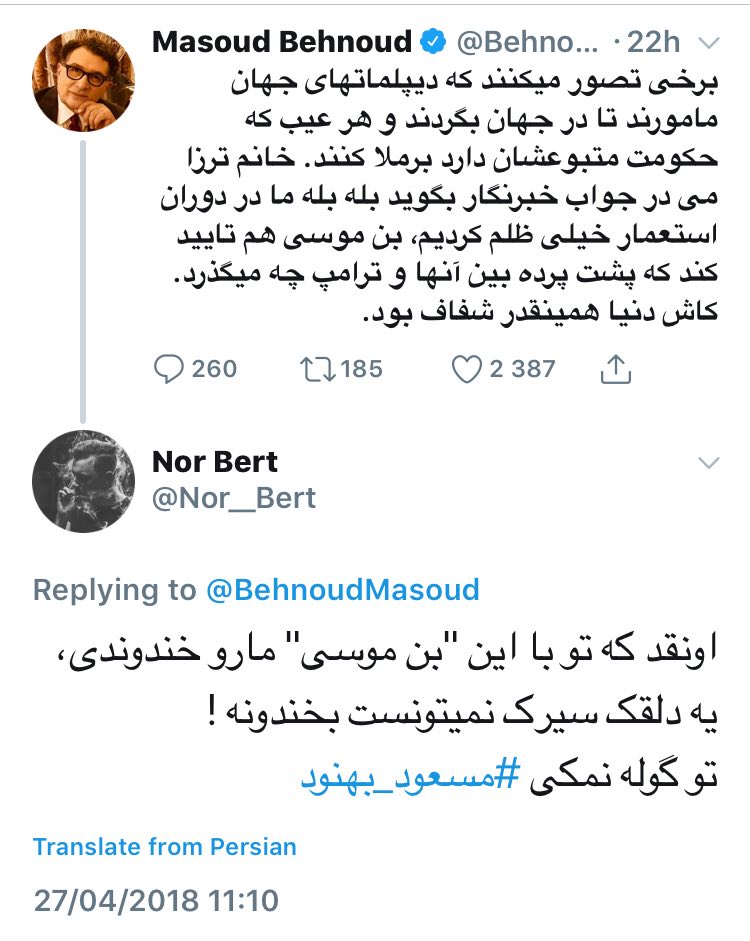Click Translate from Persian
This screenshot has height=941, width=750.
pyautogui.click(x=165, y=847)
